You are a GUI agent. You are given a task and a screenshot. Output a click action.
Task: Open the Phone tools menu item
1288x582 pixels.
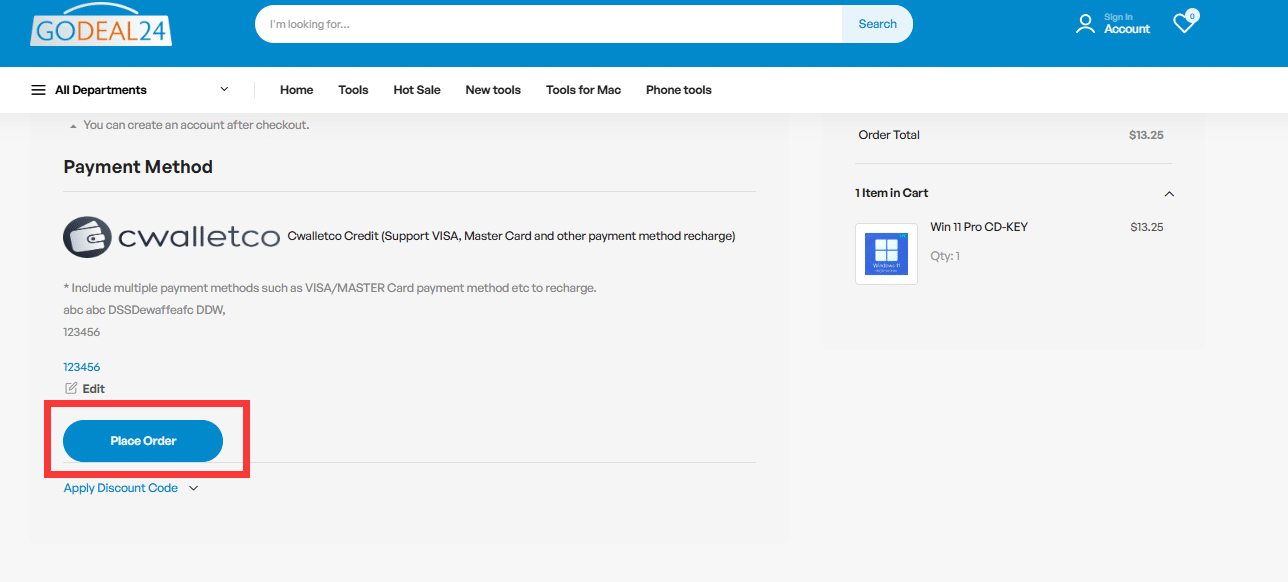(x=679, y=90)
